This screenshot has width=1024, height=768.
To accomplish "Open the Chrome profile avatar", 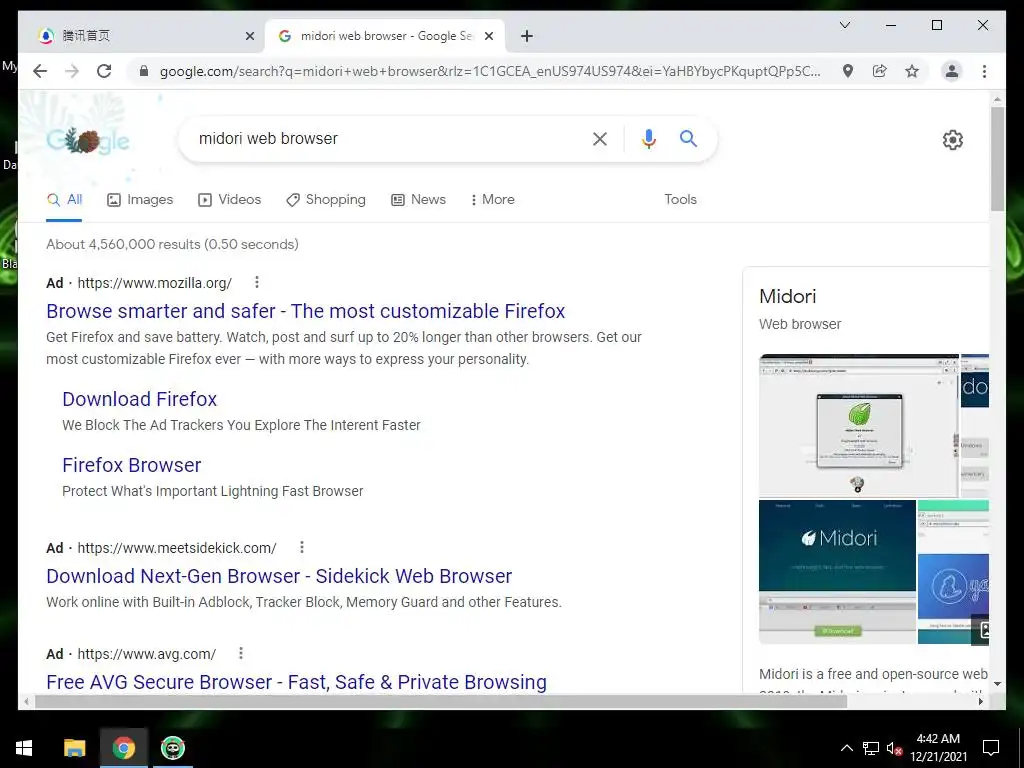I will point(952,71).
